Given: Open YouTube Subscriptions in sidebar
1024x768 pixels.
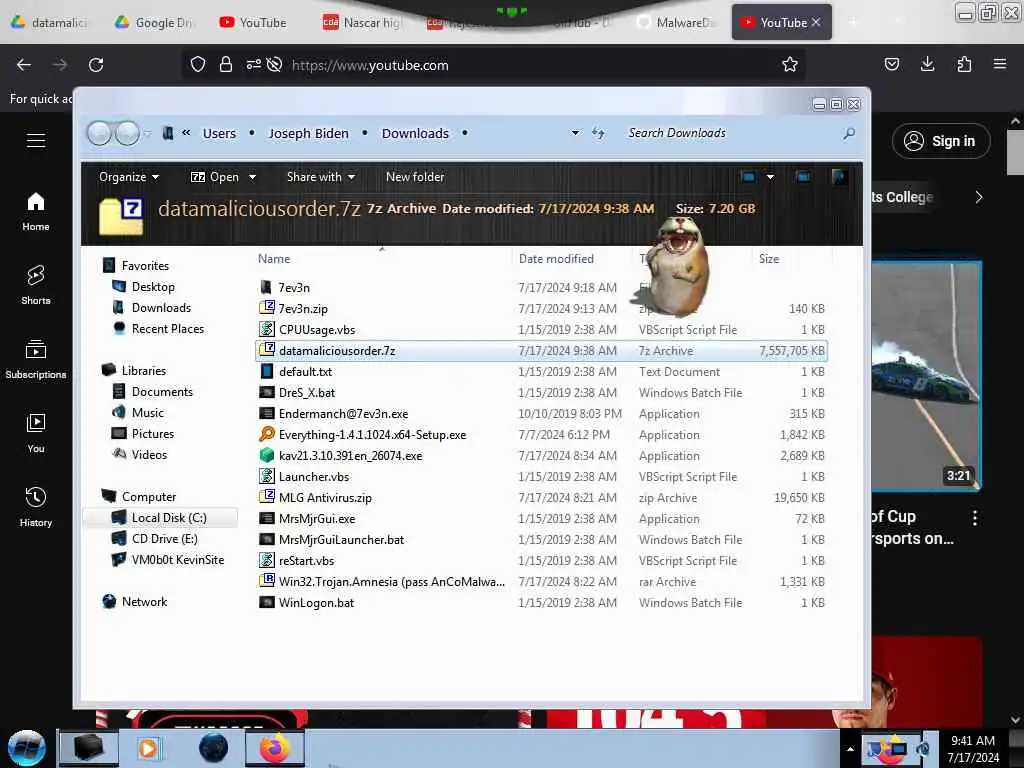Looking at the screenshot, I should (x=36, y=359).
